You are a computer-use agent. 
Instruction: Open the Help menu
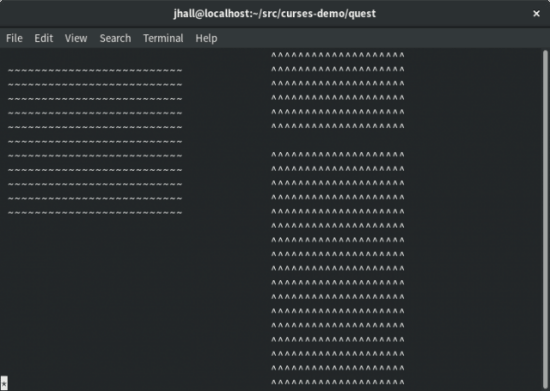click(206, 38)
